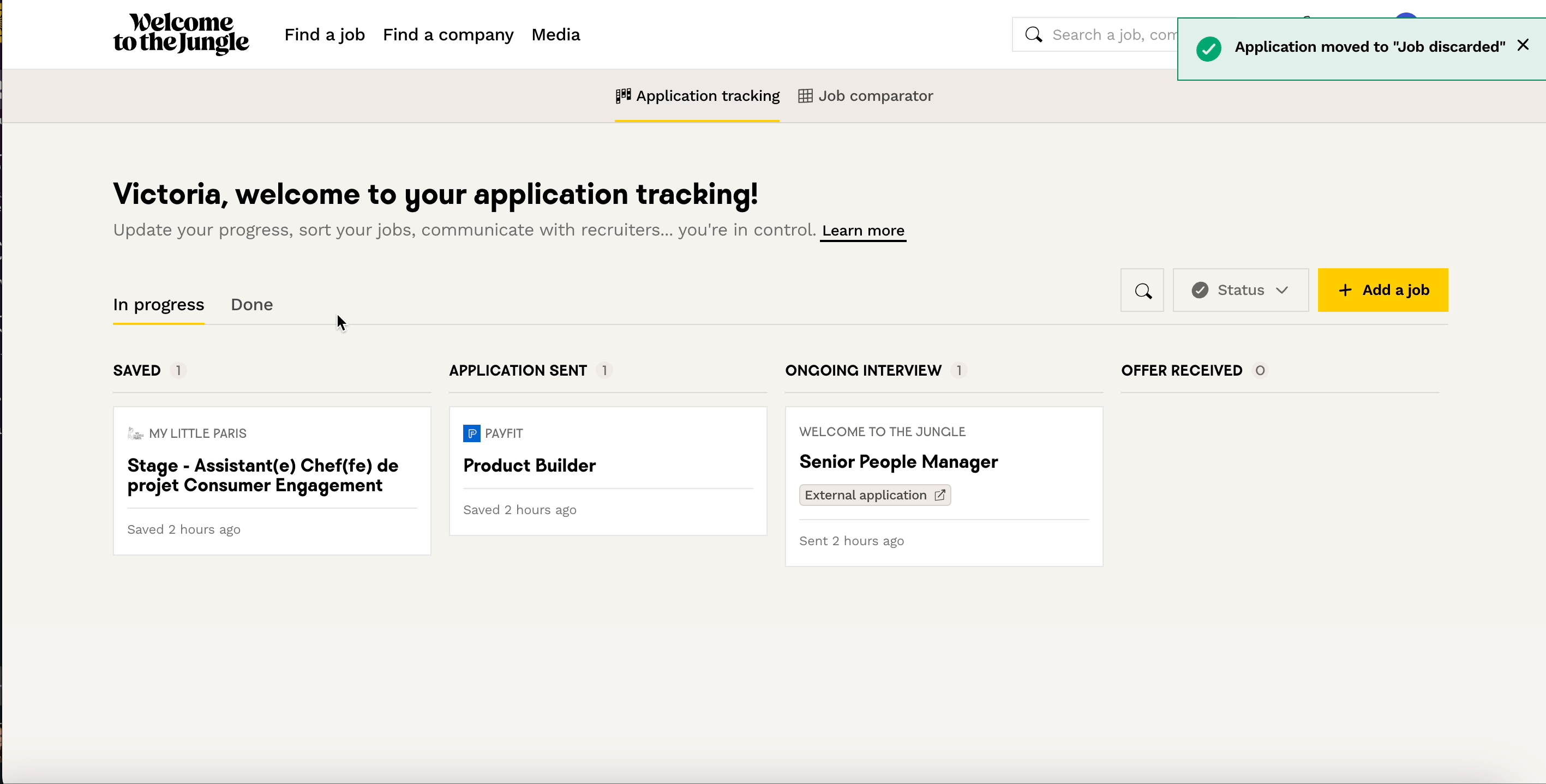Image resolution: width=1546 pixels, height=784 pixels.
Task: Click the My Little Paris logo icon
Action: click(x=135, y=433)
